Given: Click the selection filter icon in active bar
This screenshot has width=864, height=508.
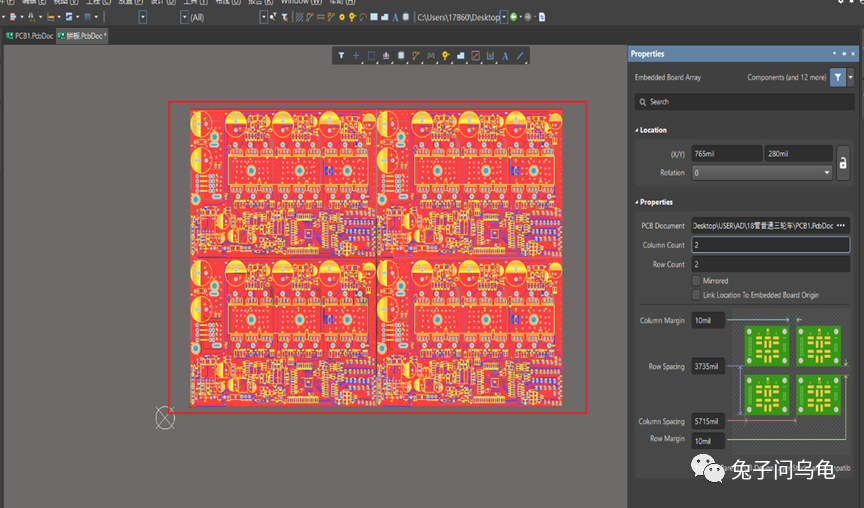Looking at the screenshot, I should click(x=341, y=55).
